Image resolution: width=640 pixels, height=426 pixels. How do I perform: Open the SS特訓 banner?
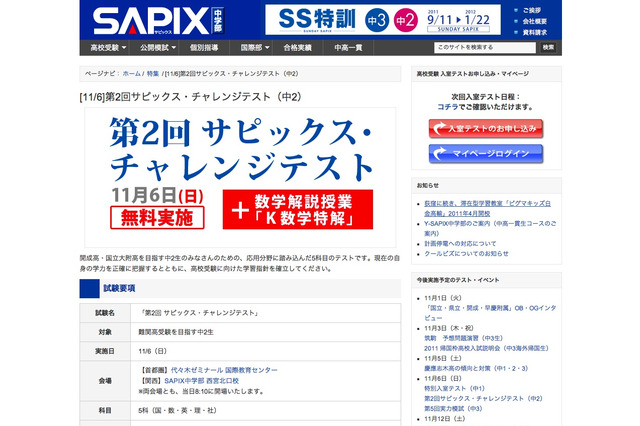(x=383, y=20)
